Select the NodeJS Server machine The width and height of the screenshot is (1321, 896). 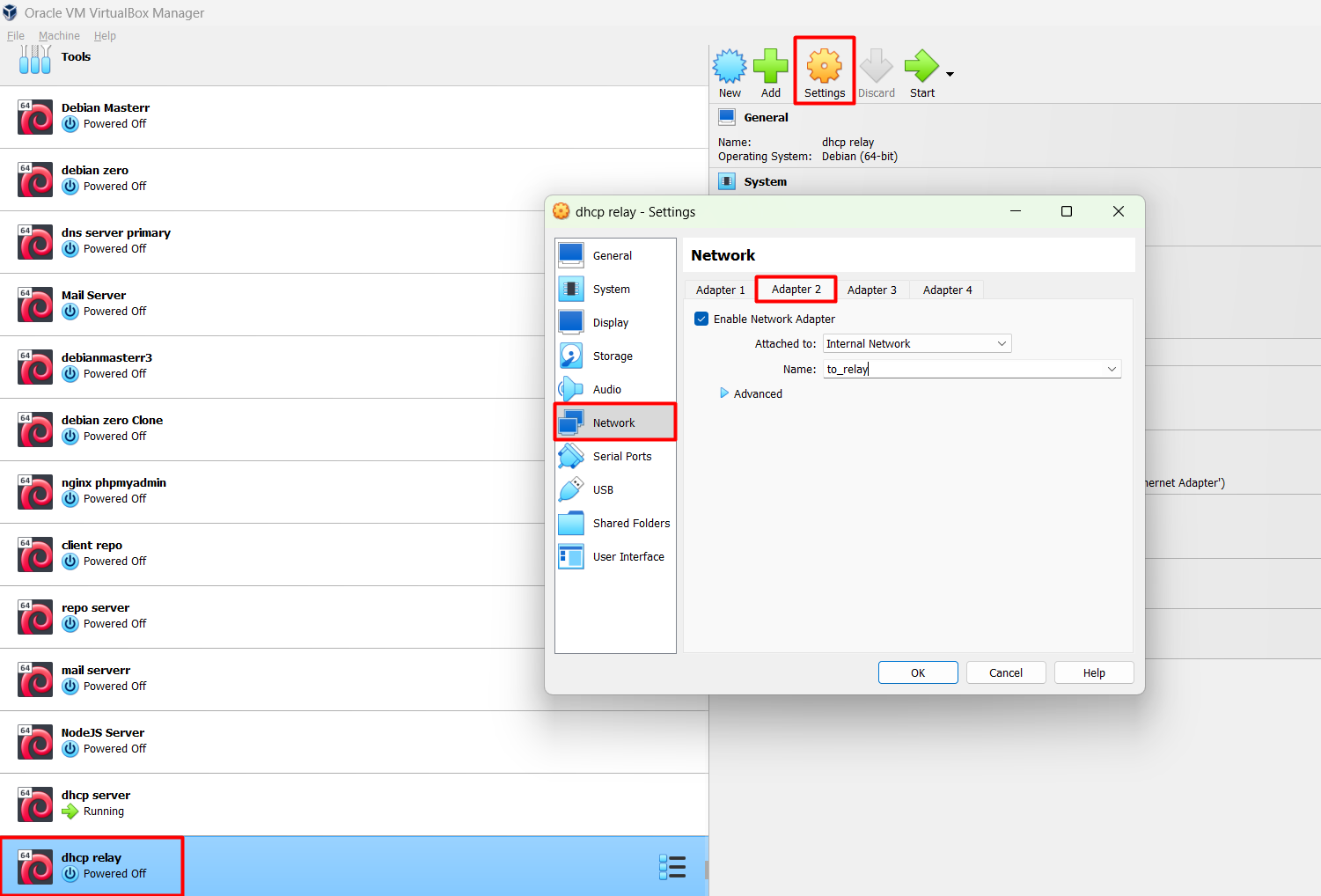pos(354,742)
